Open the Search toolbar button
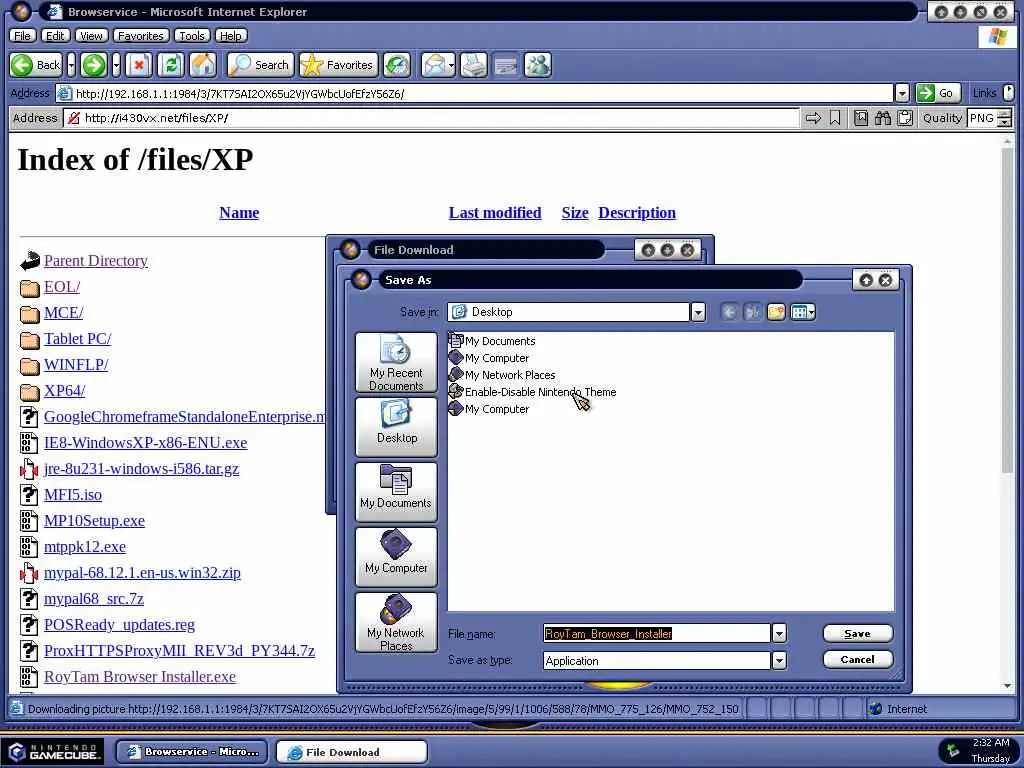Screen dimensions: 1024x768 [260, 65]
